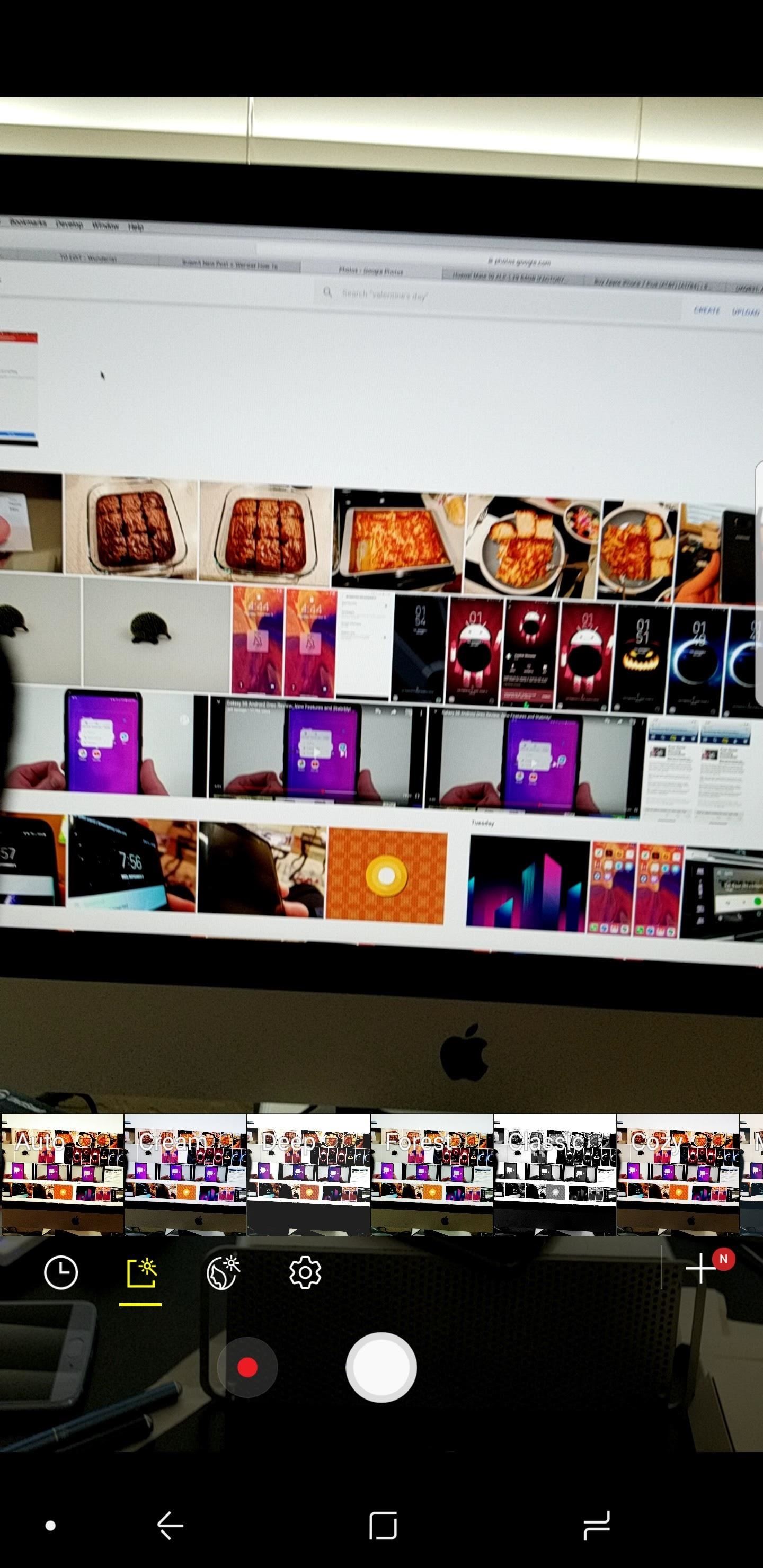This screenshot has height=1568, width=763.
Task: Open camera settings gear
Action: (x=305, y=1273)
